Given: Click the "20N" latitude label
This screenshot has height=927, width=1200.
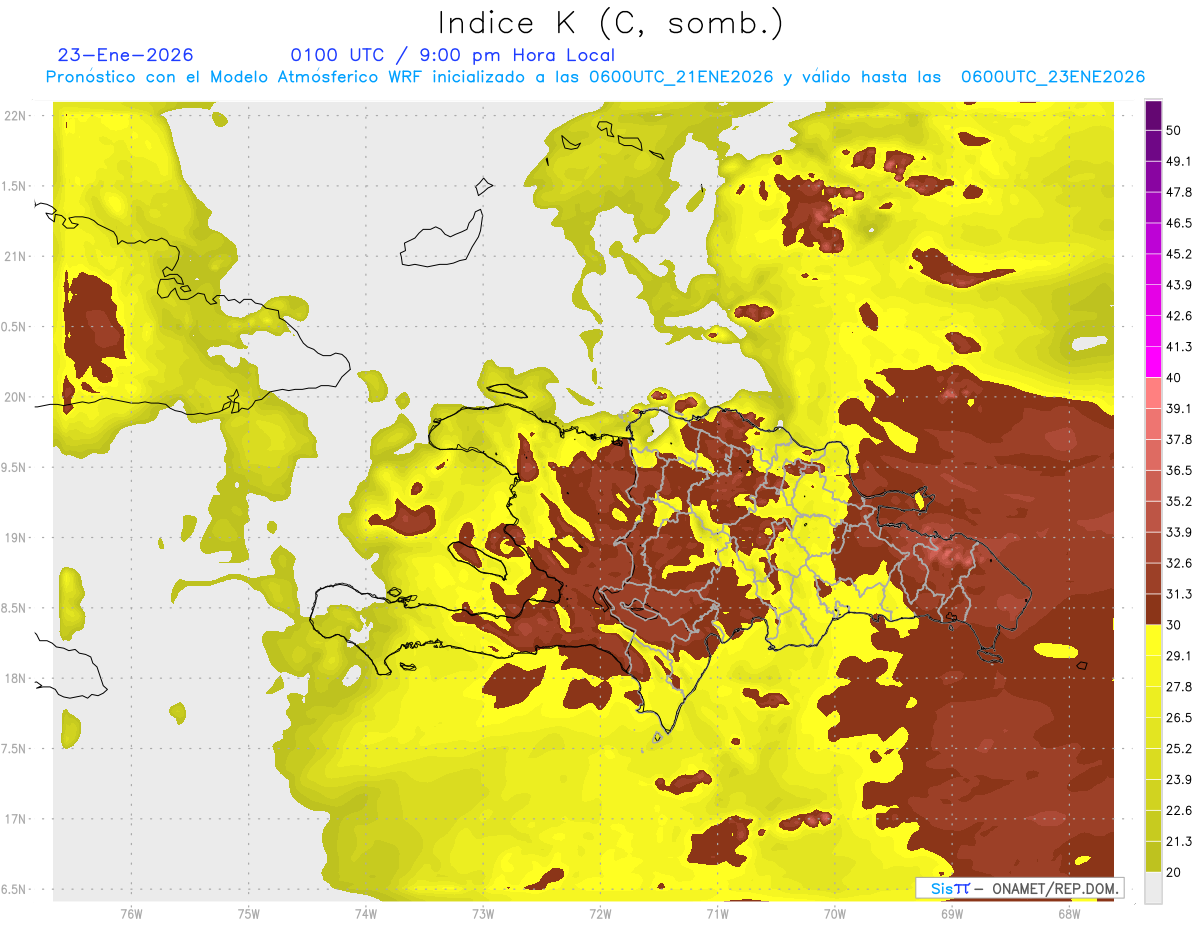Looking at the screenshot, I should pos(16,397).
